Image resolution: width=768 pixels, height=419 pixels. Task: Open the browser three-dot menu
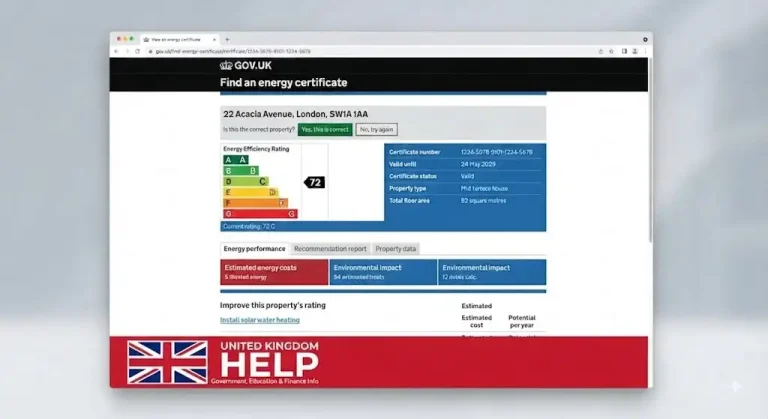(x=645, y=51)
